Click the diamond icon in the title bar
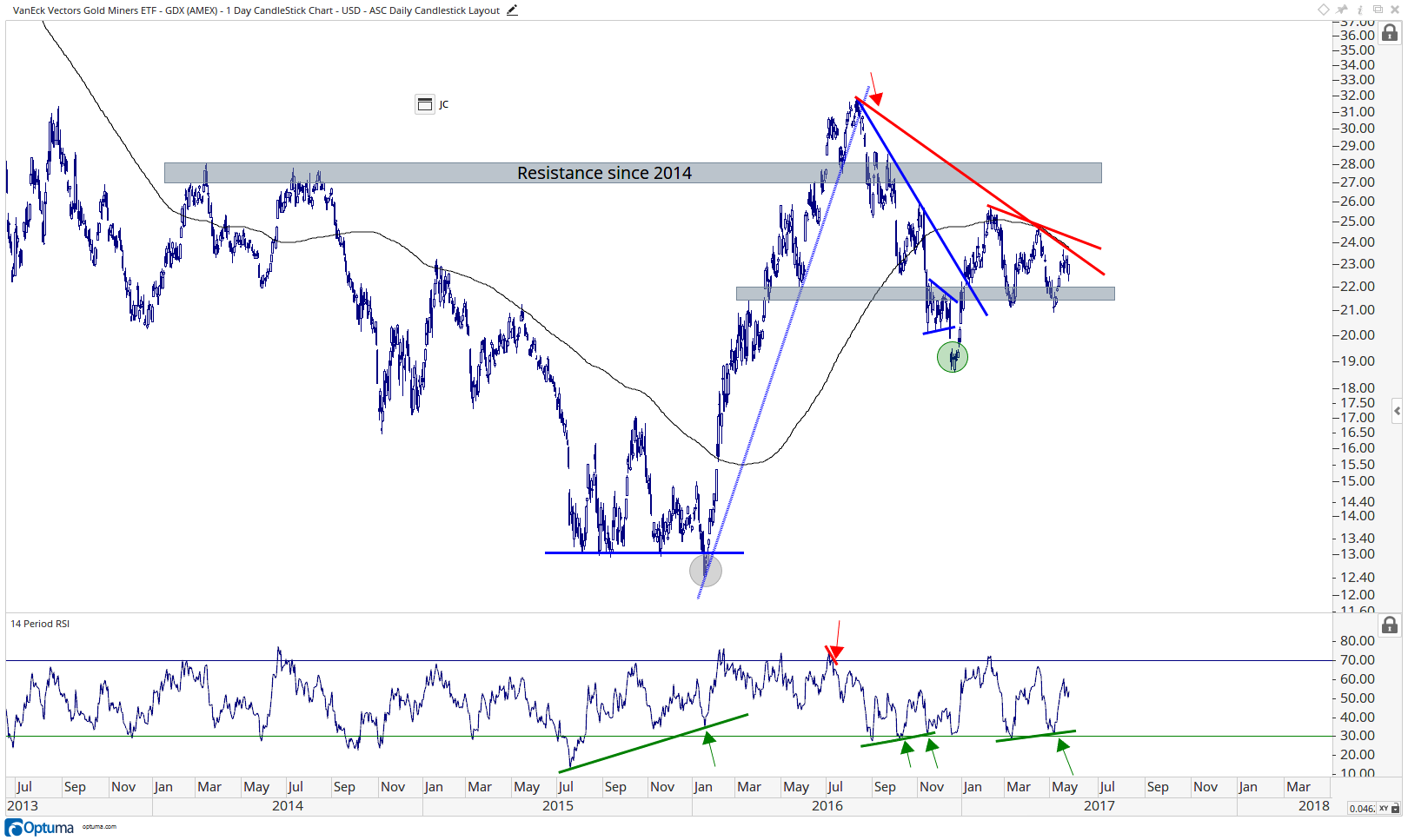The image size is (1408, 840). pyautogui.click(x=1323, y=10)
